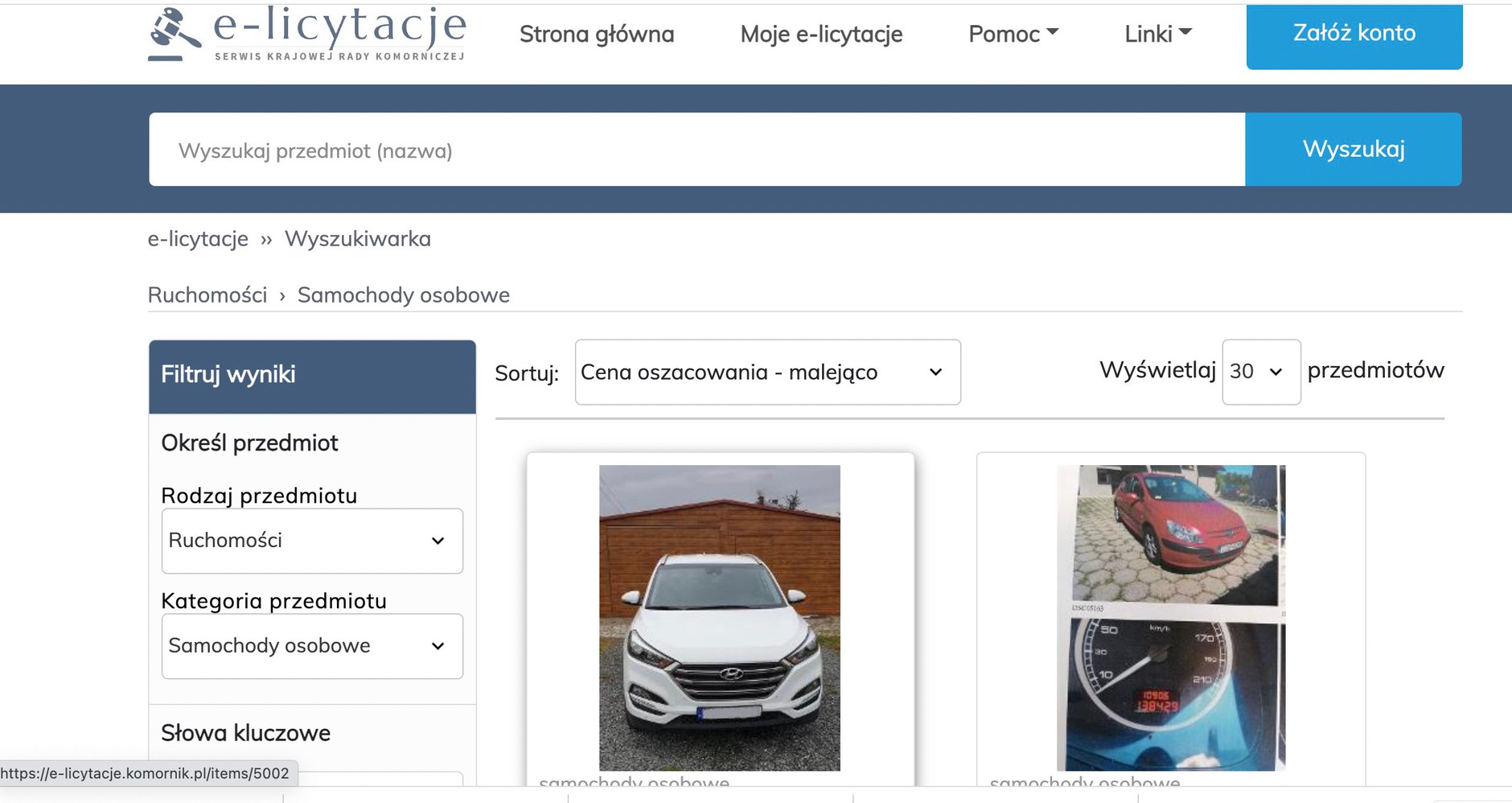Click the e-licytacje breadcrumb link
Screen dimensions: 1512x803
click(197, 238)
